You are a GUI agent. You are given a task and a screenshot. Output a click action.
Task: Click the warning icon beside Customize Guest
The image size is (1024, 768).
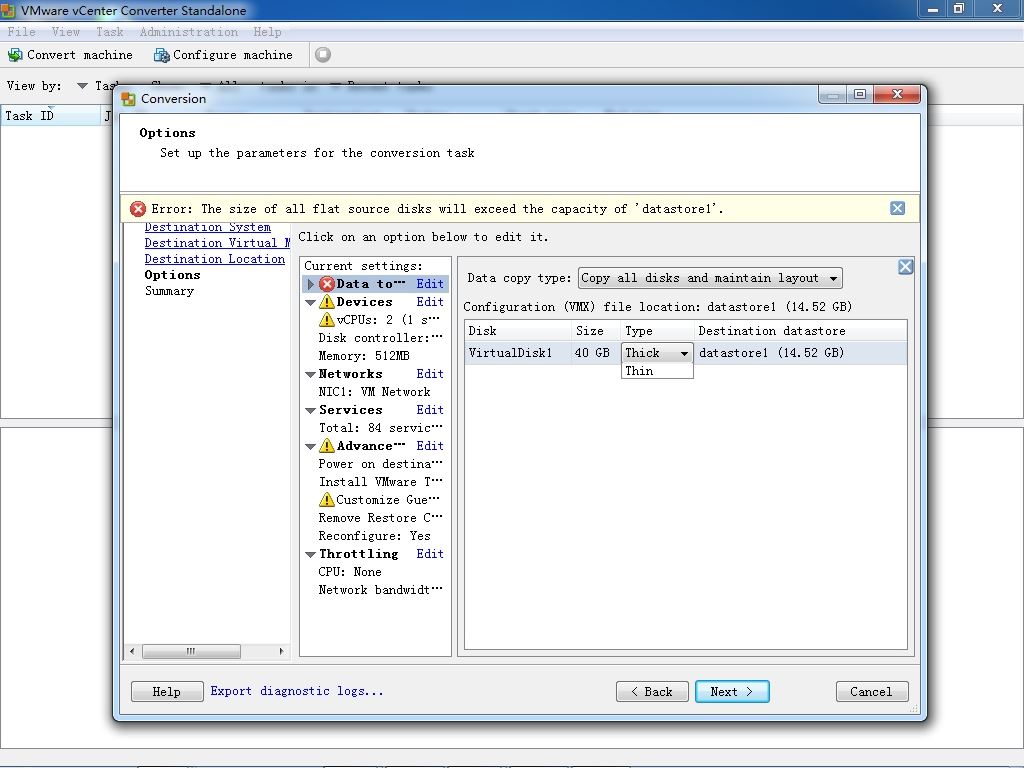pos(327,500)
